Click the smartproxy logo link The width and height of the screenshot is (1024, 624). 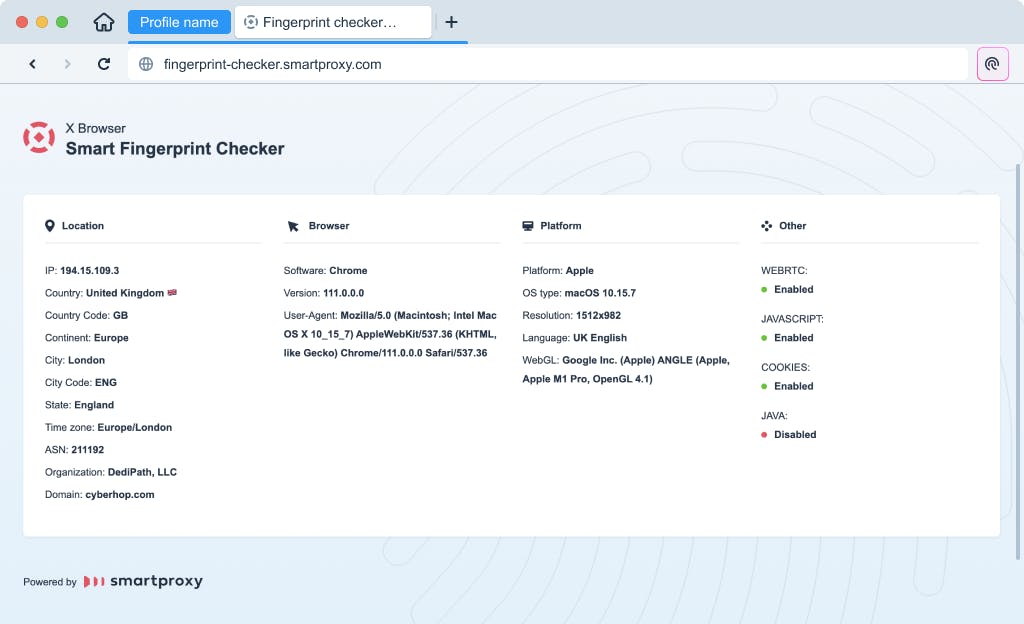coord(143,581)
